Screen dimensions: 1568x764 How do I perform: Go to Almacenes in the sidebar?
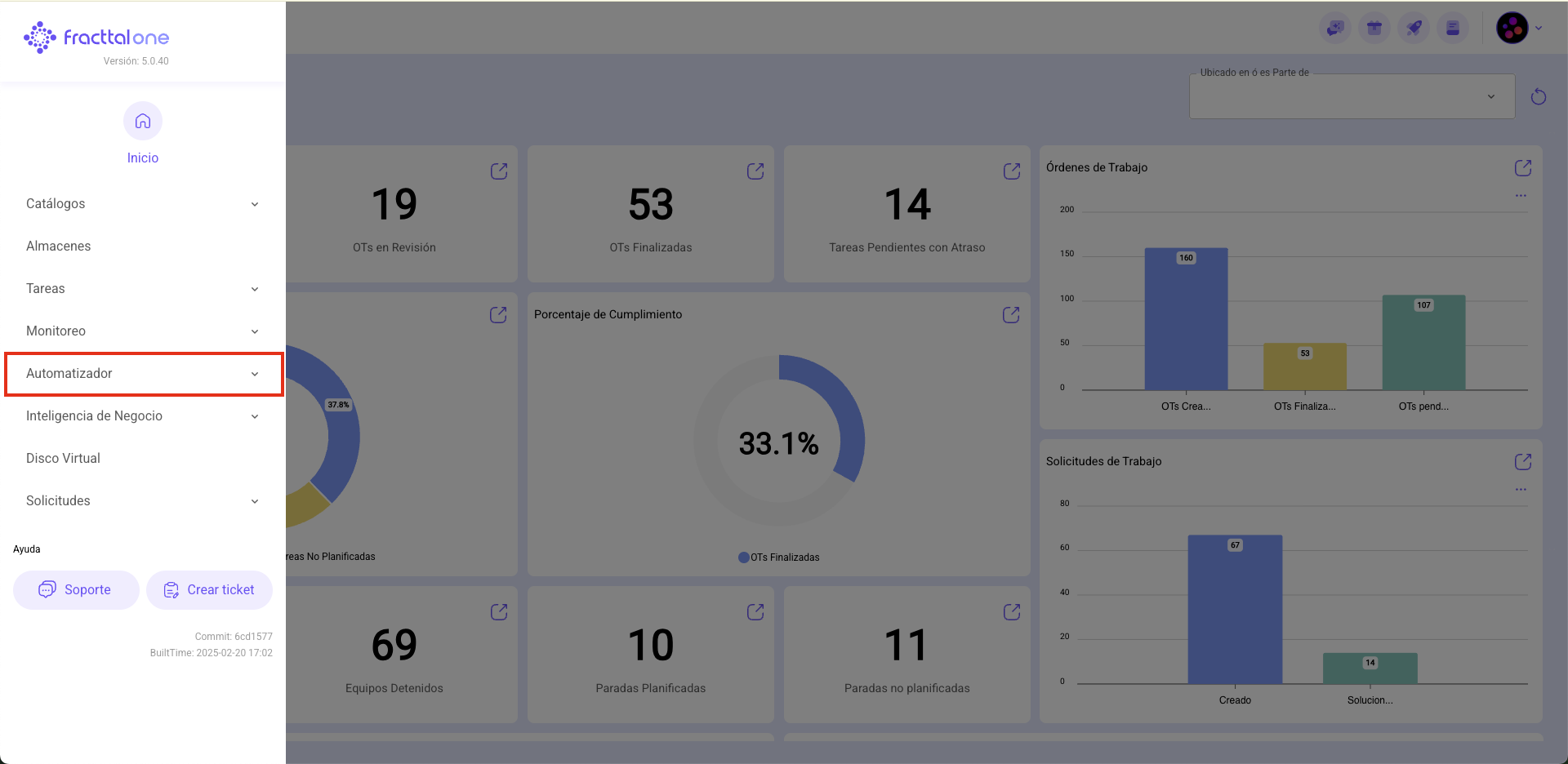pyautogui.click(x=59, y=247)
